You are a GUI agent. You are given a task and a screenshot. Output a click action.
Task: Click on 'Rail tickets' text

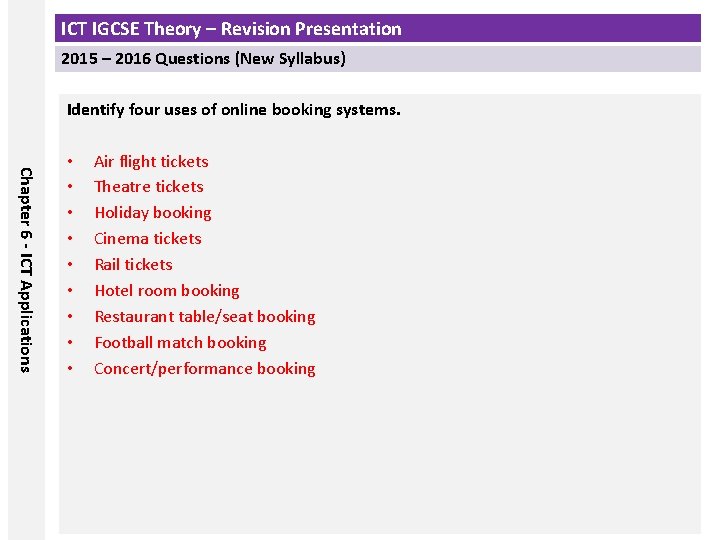tap(133, 265)
